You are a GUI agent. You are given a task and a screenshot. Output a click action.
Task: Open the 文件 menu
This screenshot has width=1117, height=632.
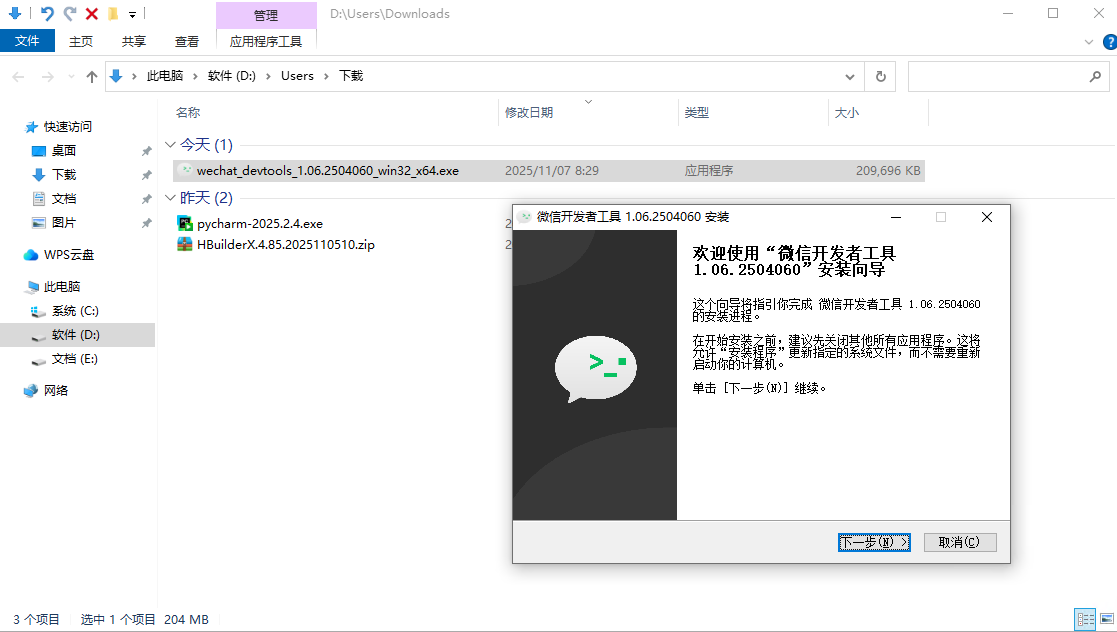pyautogui.click(x=27, y=41)
